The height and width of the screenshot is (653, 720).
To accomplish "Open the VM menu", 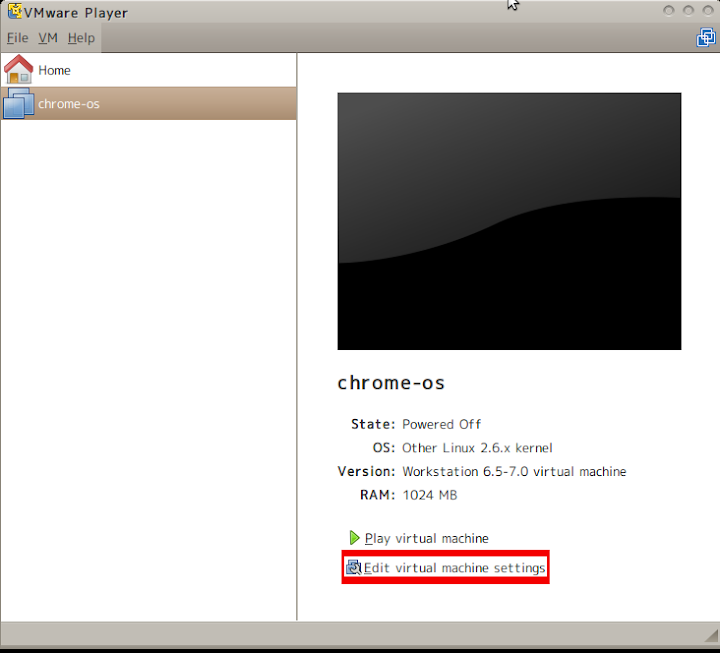I will tap(48, 38).
